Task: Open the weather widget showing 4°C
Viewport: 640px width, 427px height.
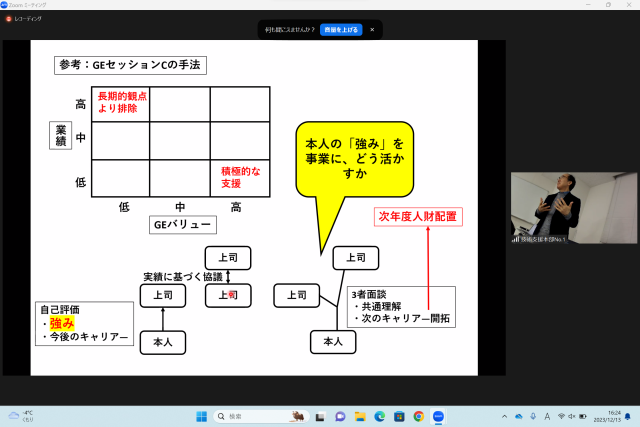Action: [x=22, y=416]
